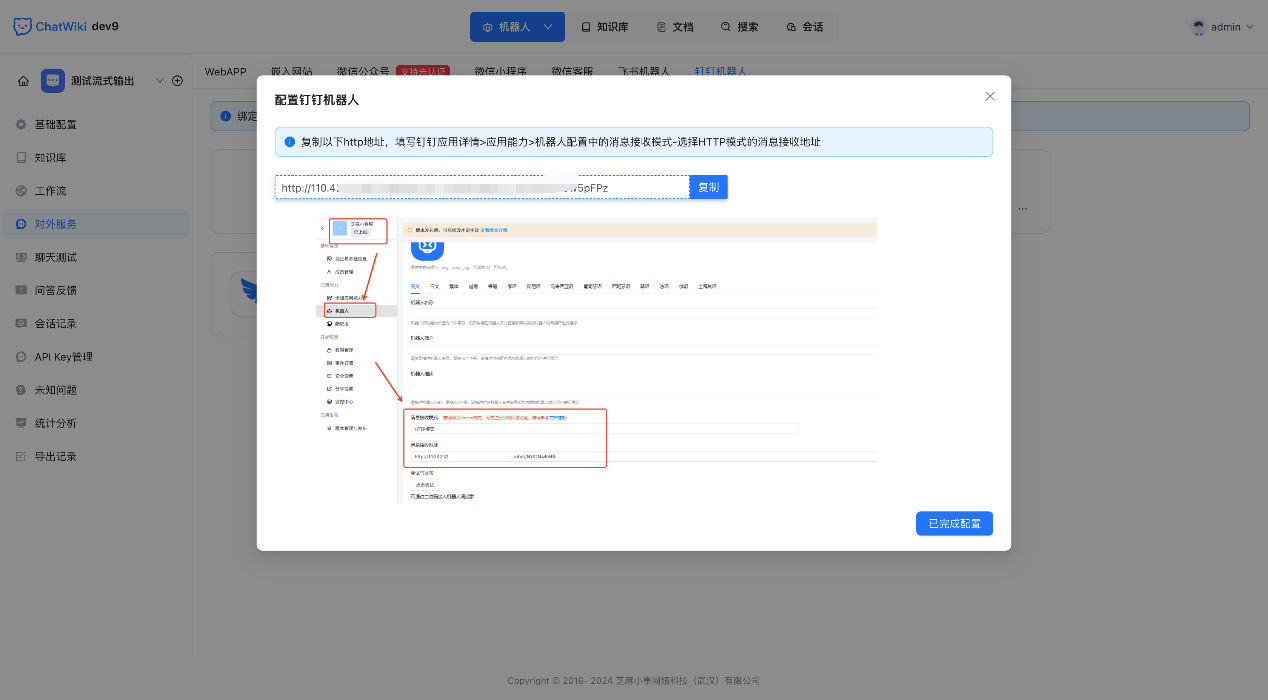Open API Key管理 via its sidebar icon

(x=21, y=357)
